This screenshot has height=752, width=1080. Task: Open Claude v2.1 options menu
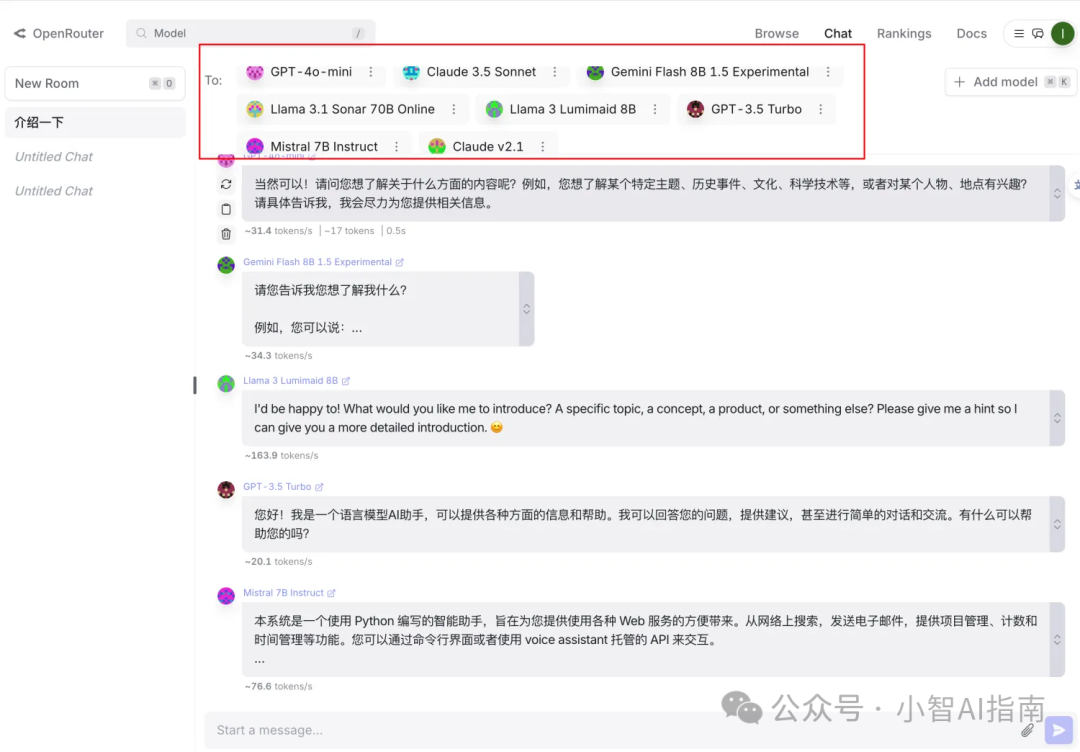[543, 146]
